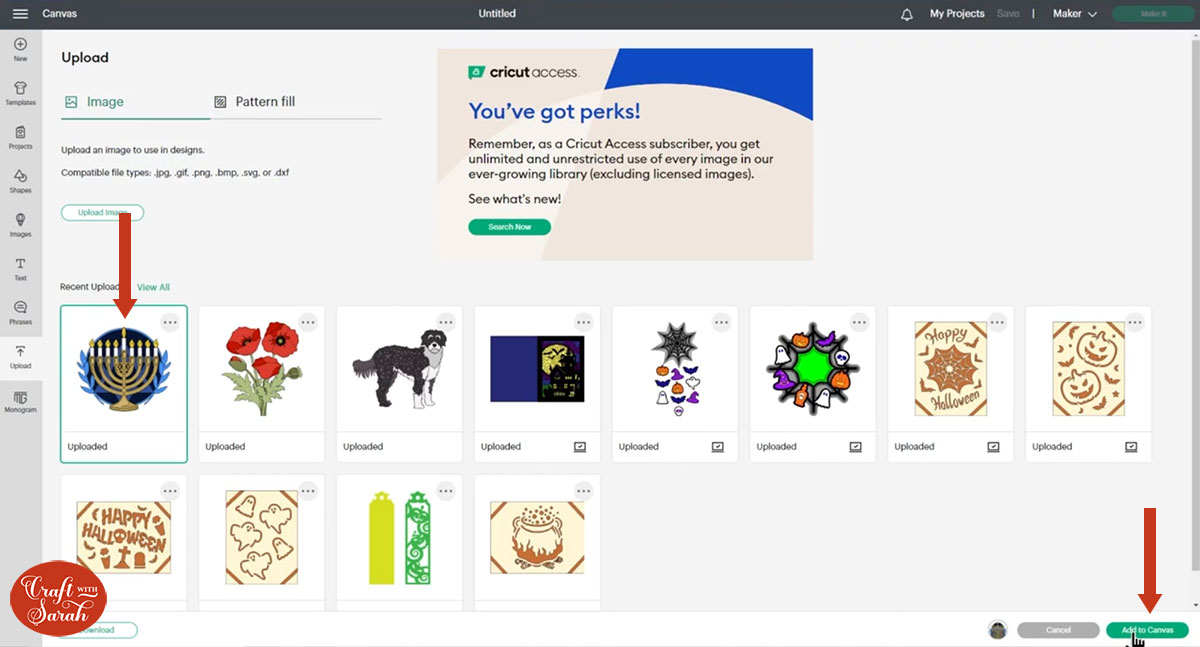The image size is (1200, 647).
Task: Open Shapes in the sidebar
Action: click(20, 181)
